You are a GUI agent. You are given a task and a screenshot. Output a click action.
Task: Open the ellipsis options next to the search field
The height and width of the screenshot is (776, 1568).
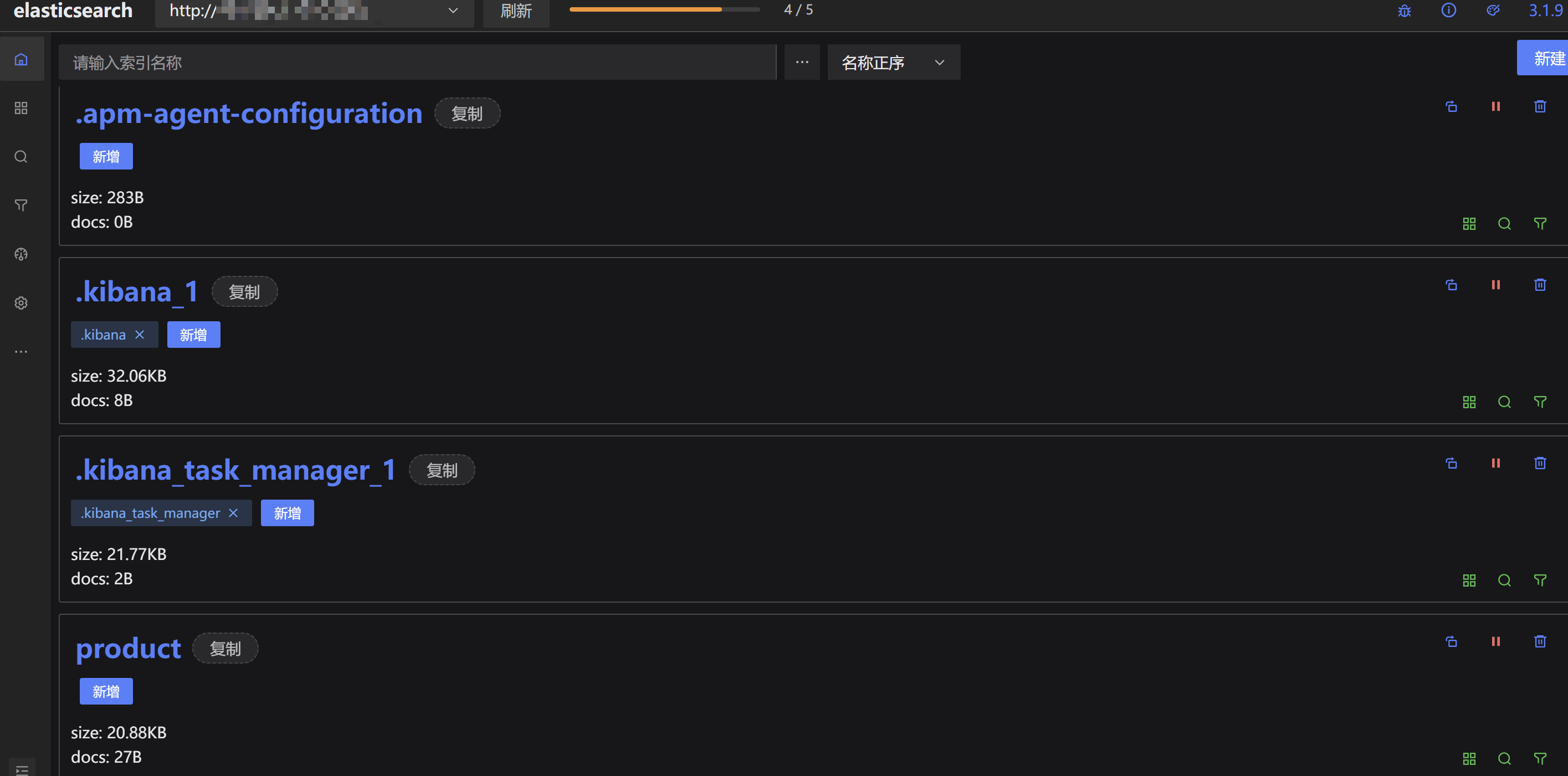tap(802, 62)
